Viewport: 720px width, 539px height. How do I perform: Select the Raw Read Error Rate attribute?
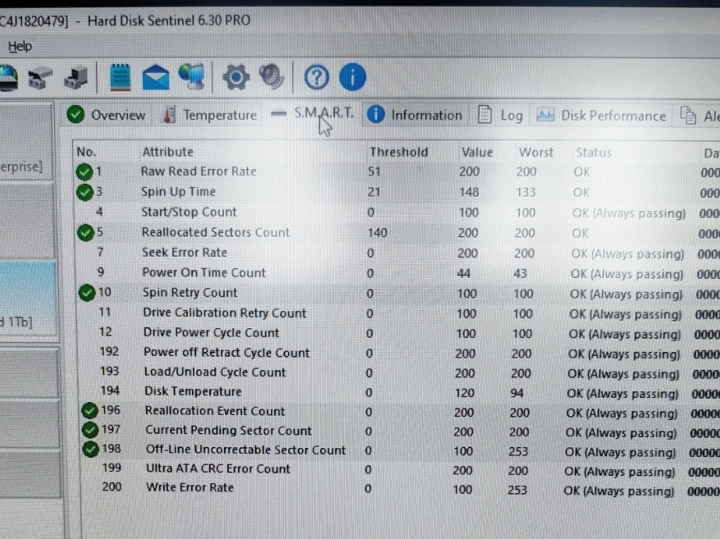[198, 171]
